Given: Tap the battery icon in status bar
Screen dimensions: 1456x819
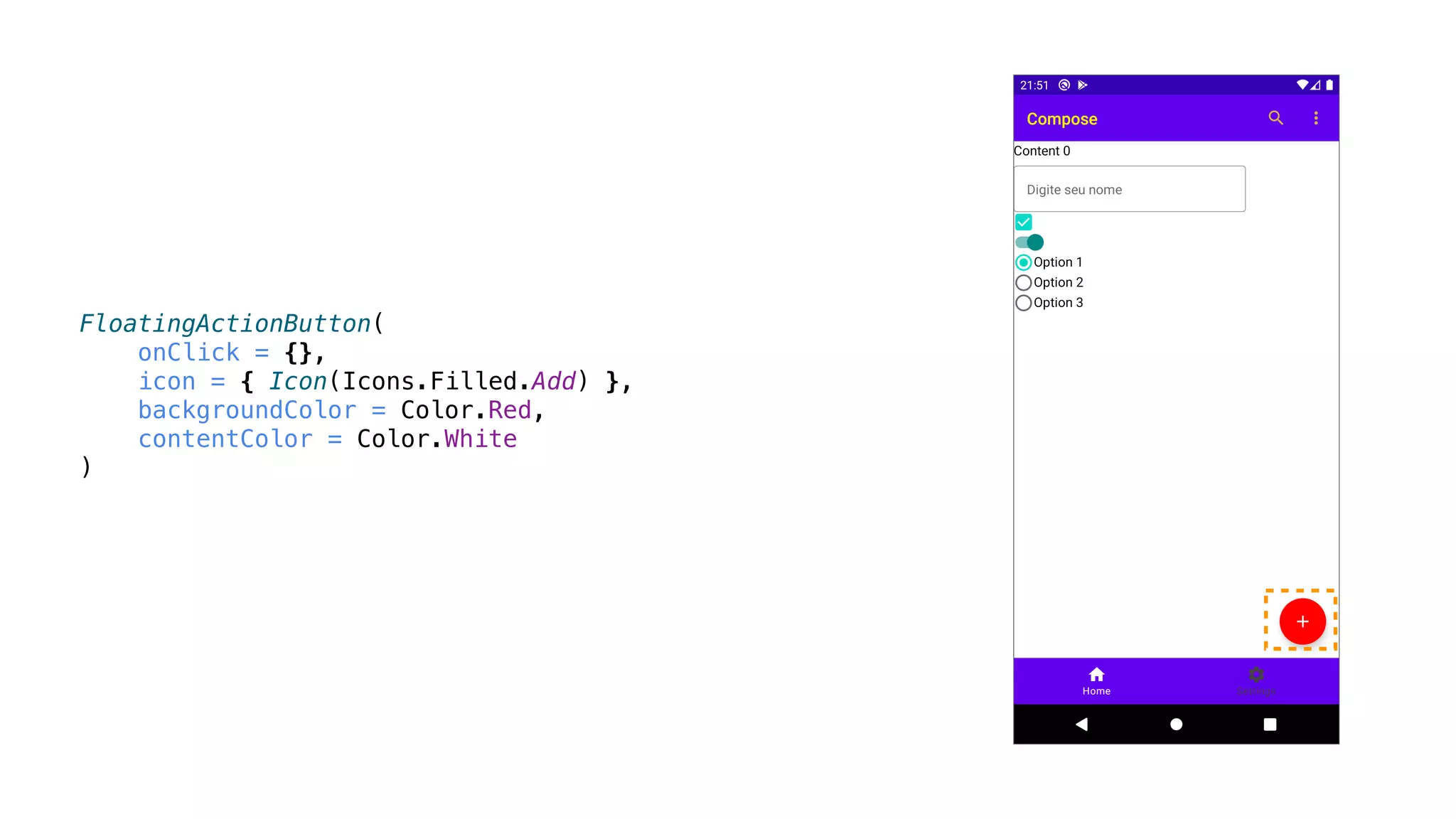Looking at the screenshot, I should coord(1329,85).
